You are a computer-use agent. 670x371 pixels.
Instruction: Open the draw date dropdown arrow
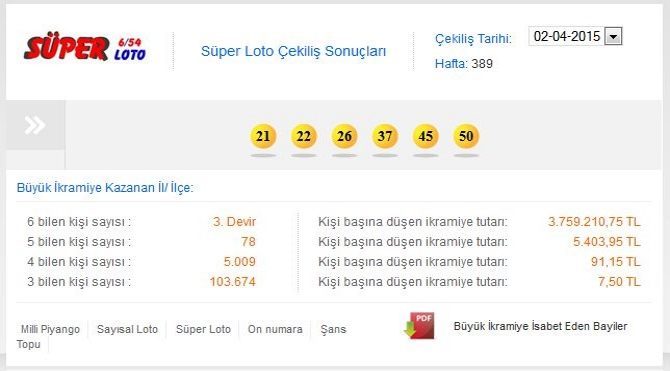point(613,36)
